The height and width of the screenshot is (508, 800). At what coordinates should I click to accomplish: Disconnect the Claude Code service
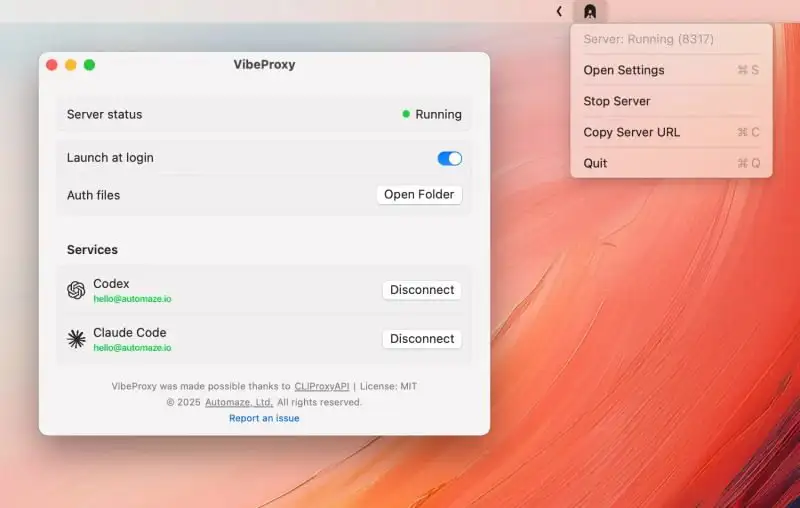pyautogui.click(x=421, y=339)
